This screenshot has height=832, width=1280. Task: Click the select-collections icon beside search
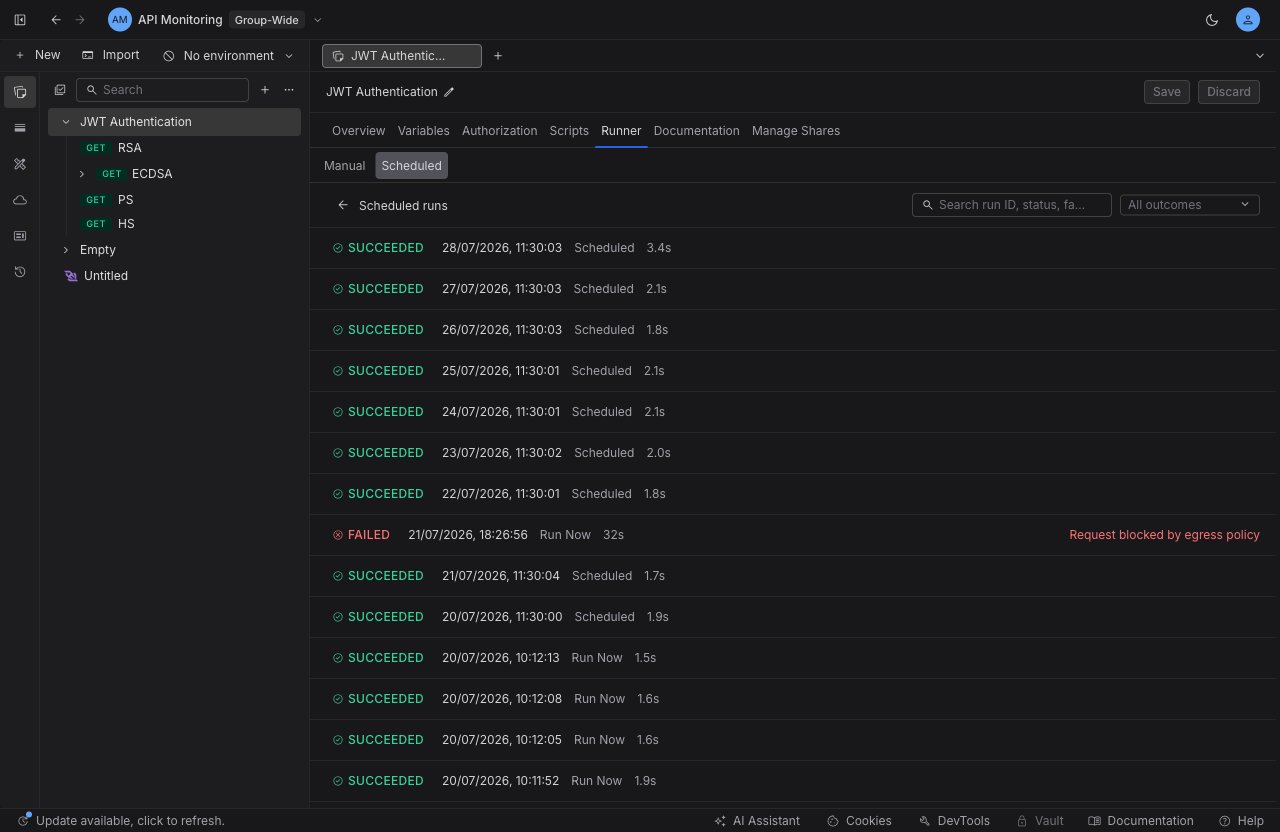tap(60, 90)
